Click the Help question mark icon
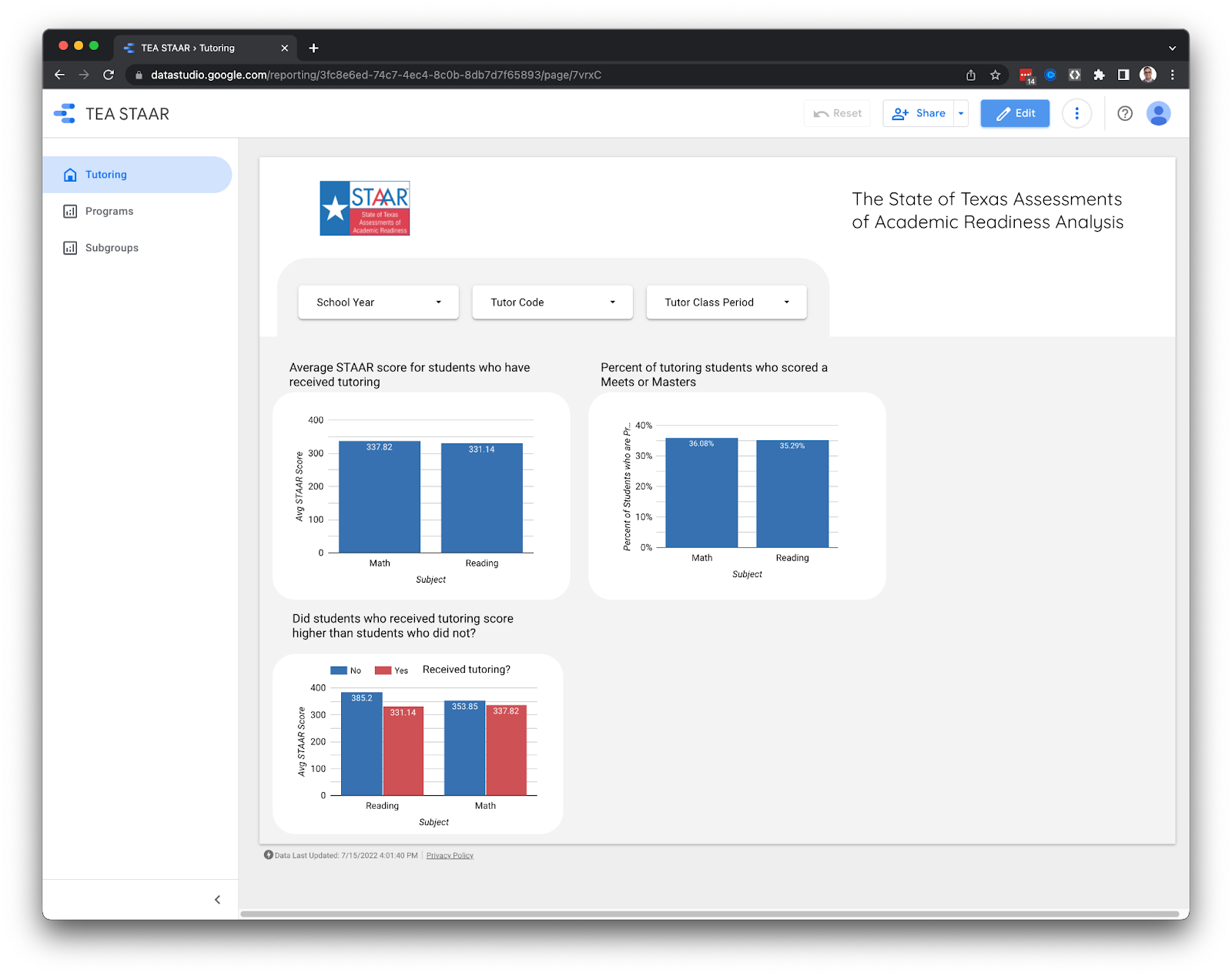Screen dimensions: 1232x976 coord(1124,113)
